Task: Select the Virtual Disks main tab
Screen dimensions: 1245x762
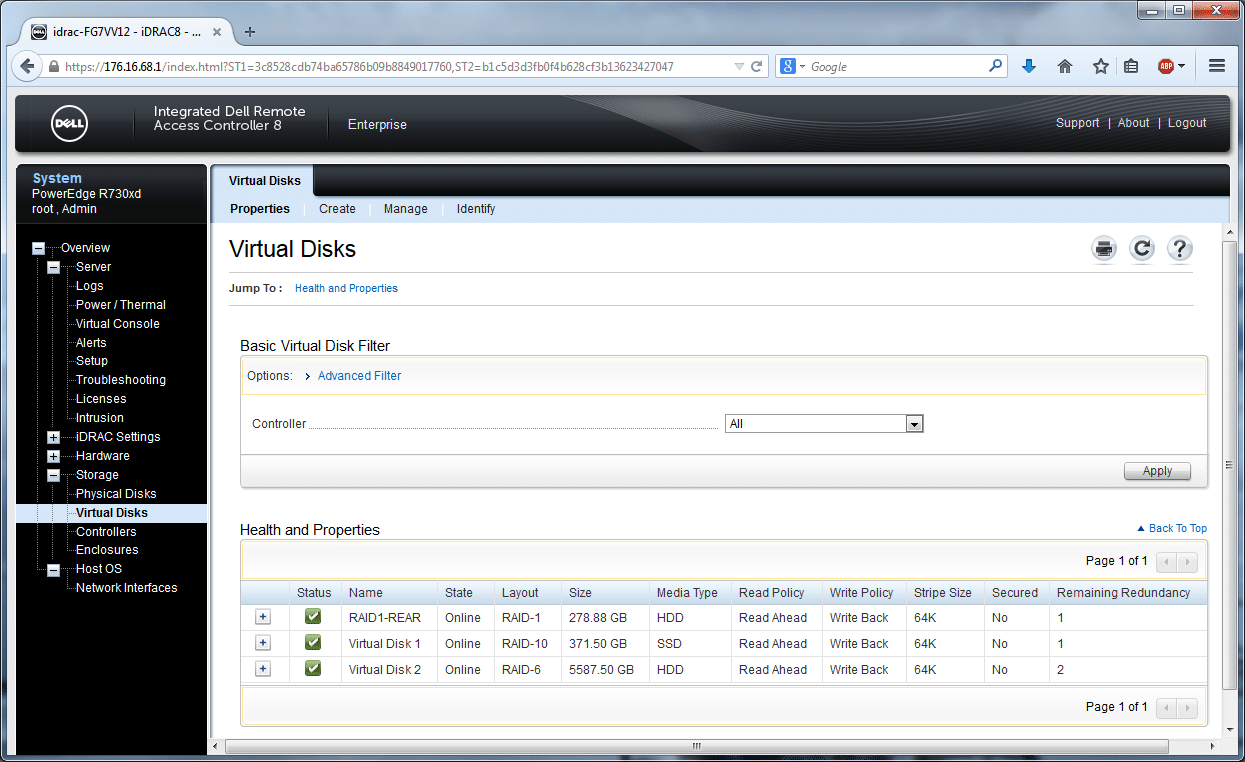Action: click(264, 181)
